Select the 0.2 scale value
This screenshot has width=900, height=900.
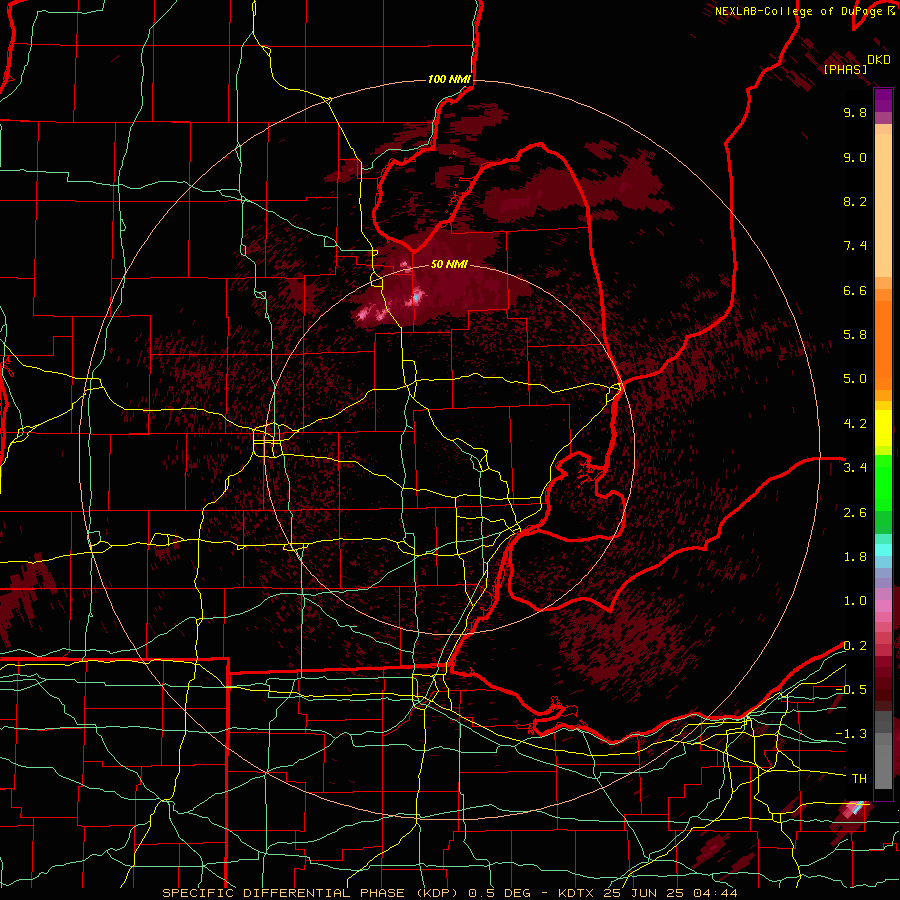(855, 646)
